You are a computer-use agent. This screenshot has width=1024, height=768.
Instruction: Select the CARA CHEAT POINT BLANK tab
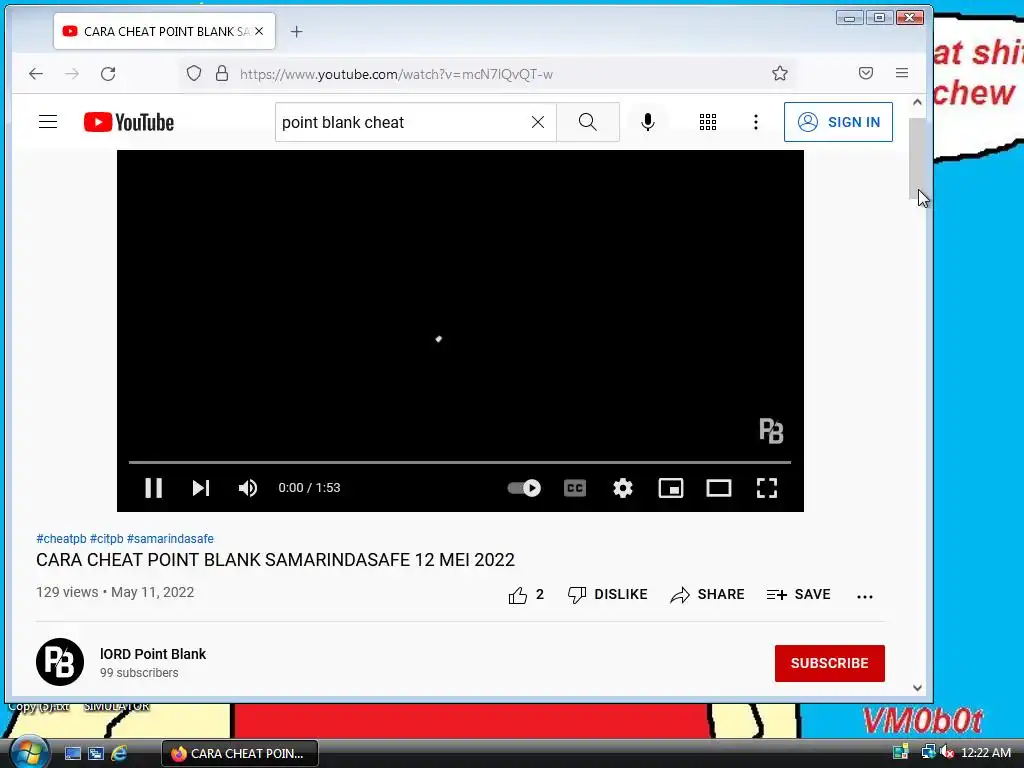(165, 31)
